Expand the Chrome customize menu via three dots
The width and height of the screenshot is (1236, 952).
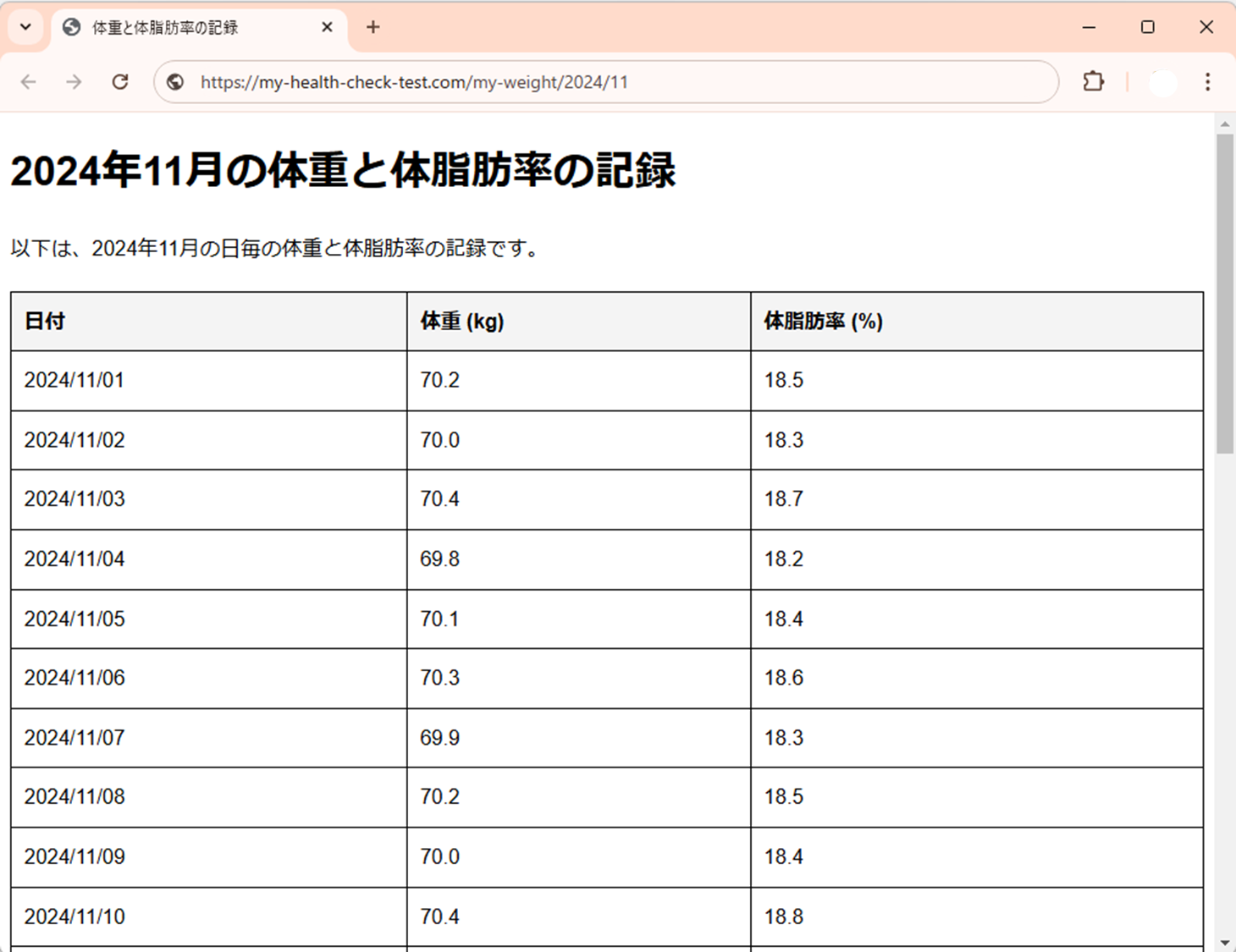pos(1207,81)
